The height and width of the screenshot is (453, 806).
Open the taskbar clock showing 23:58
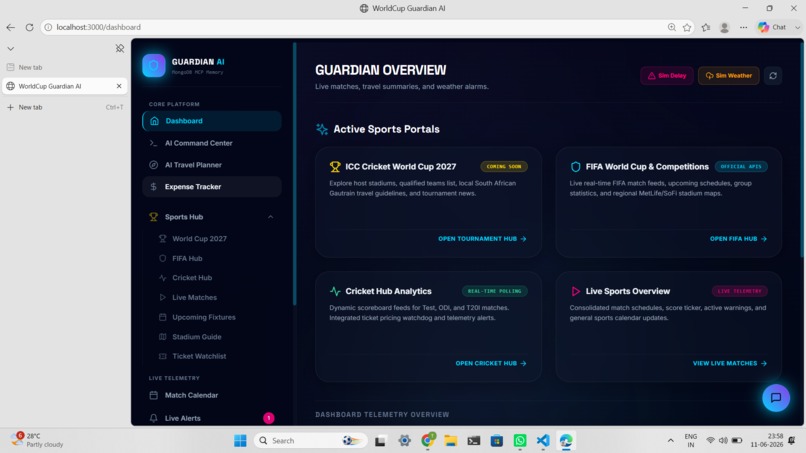(x=766, y=440)
